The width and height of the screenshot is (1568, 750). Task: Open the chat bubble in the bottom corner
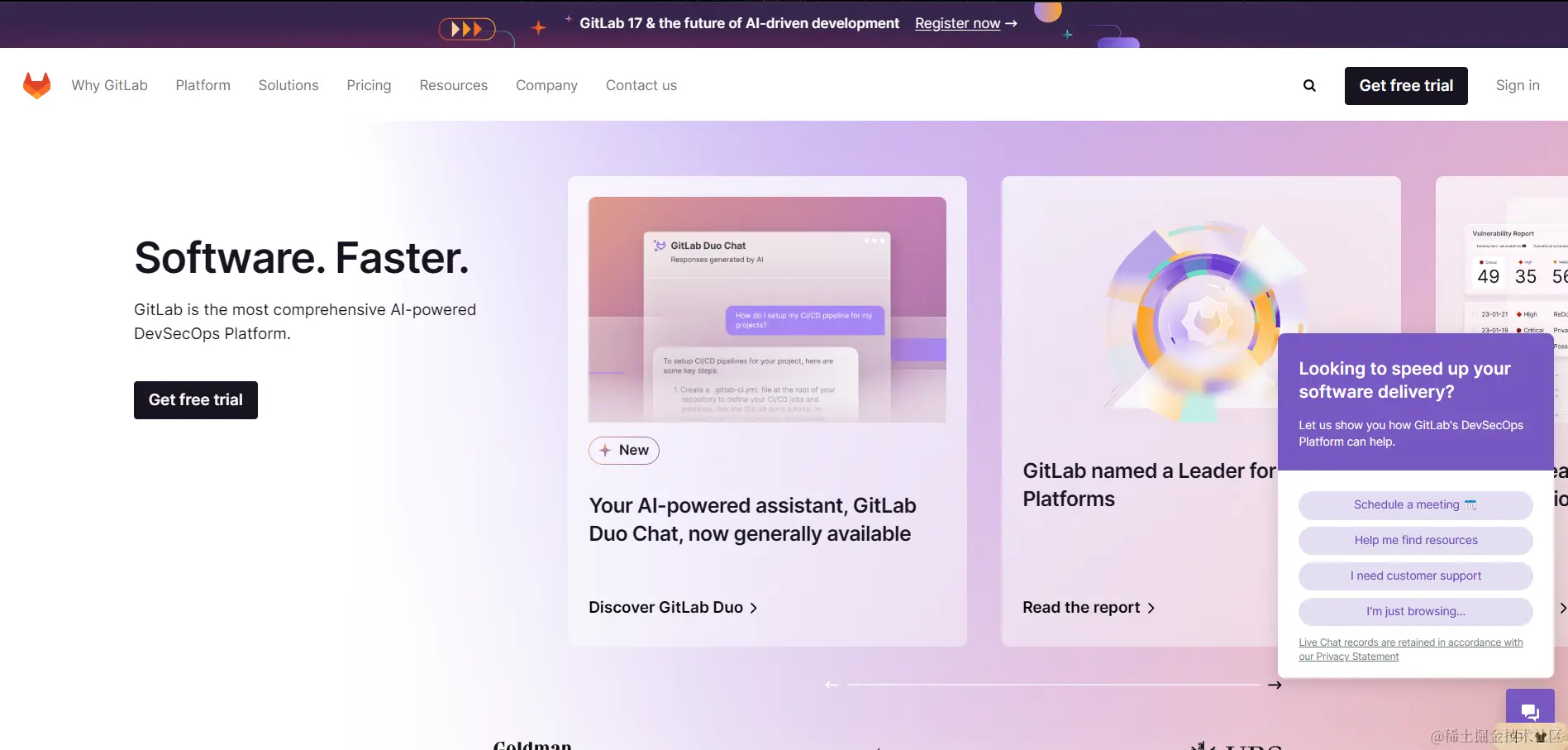pos(1530,710)
